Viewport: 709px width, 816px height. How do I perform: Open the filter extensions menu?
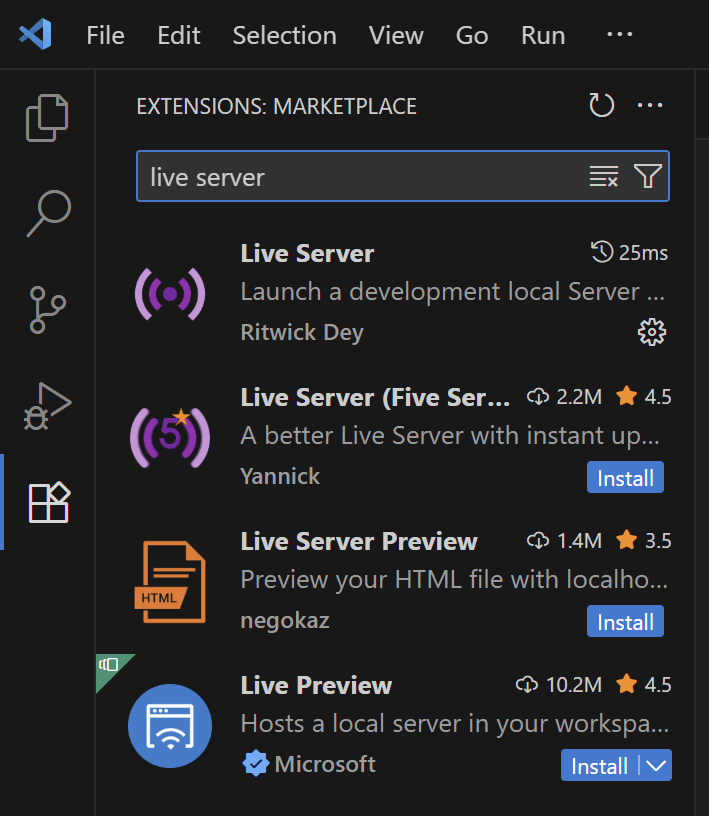pyautogui.click(x=648, y=176)
